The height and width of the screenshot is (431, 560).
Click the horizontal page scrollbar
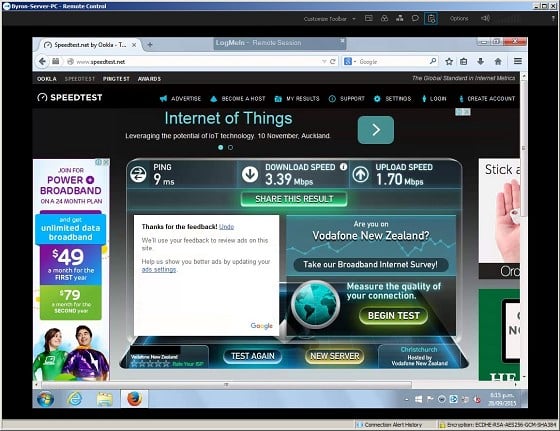226,385
